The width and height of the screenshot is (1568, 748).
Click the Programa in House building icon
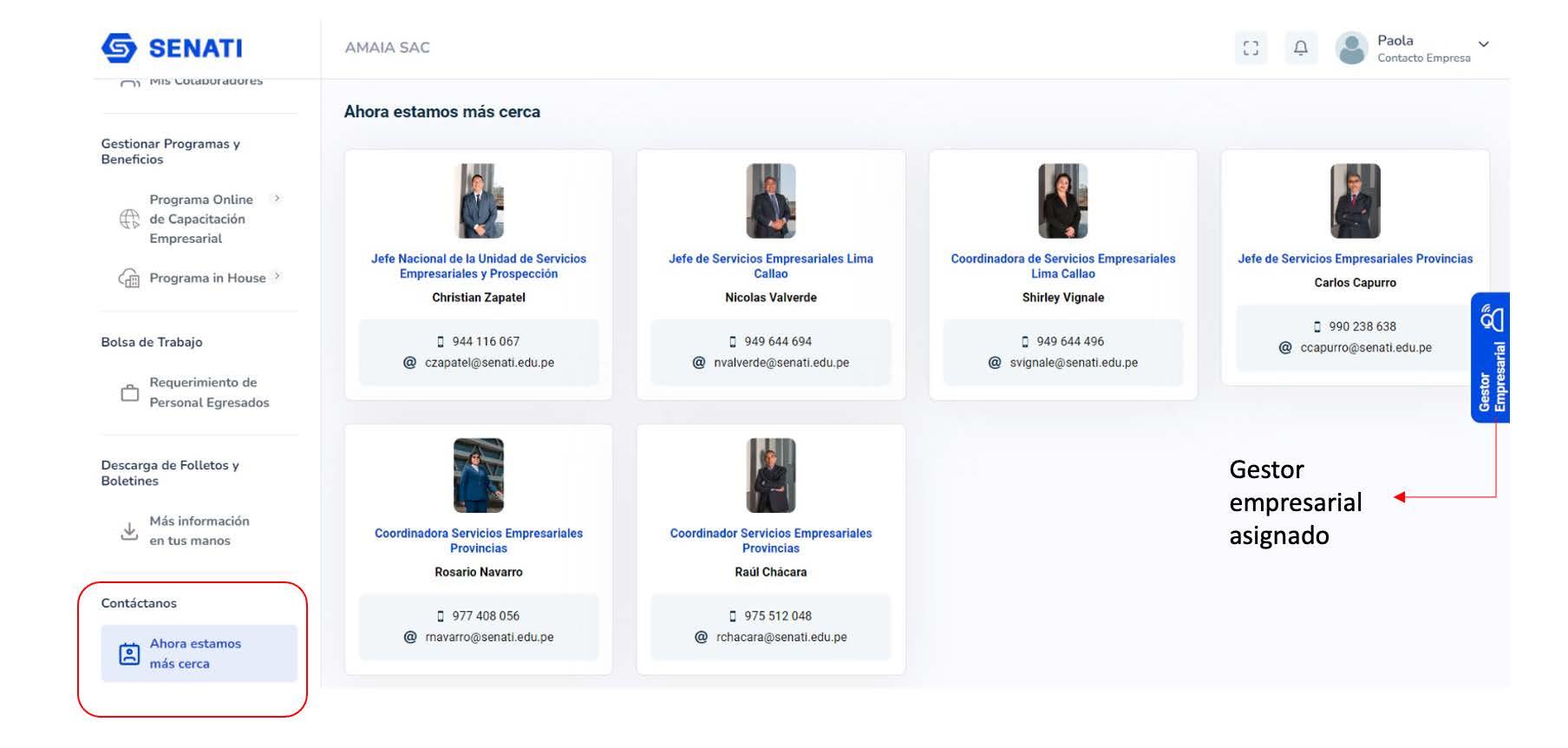(129, 278)
